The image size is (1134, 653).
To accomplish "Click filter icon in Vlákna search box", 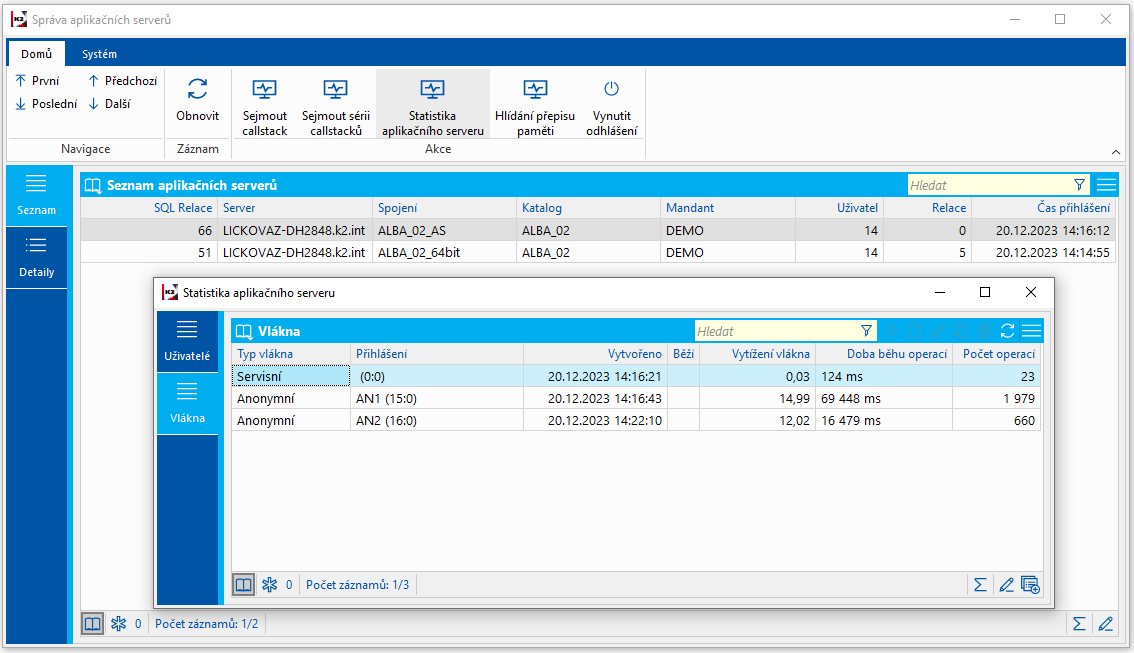I will (x=866, y=331).
